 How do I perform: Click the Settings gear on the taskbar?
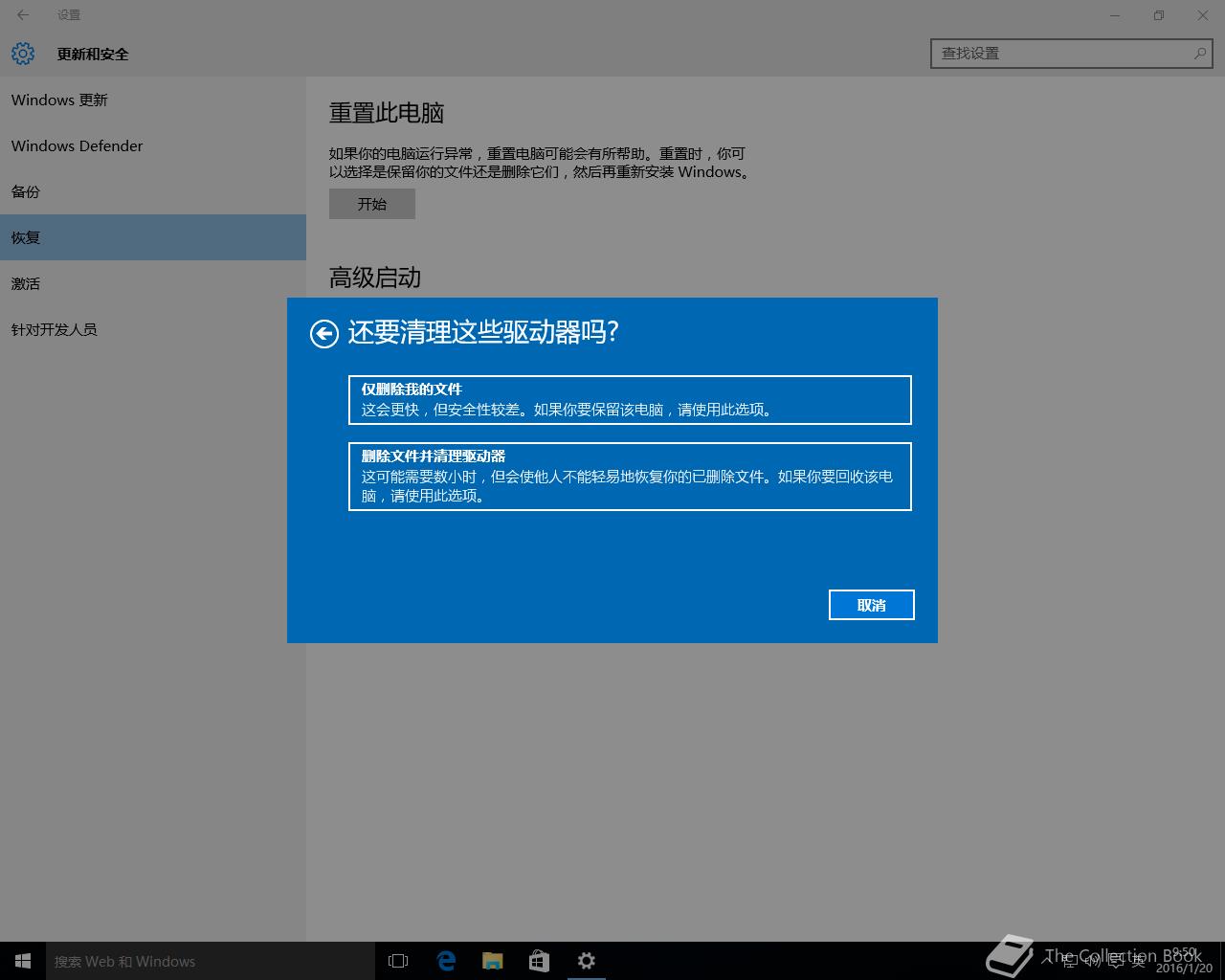(587, 961)
